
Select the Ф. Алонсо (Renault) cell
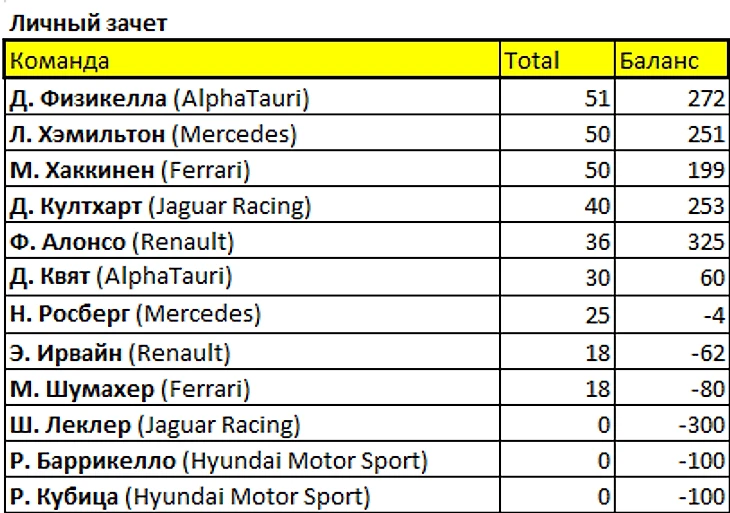click(x=252, y=240)
